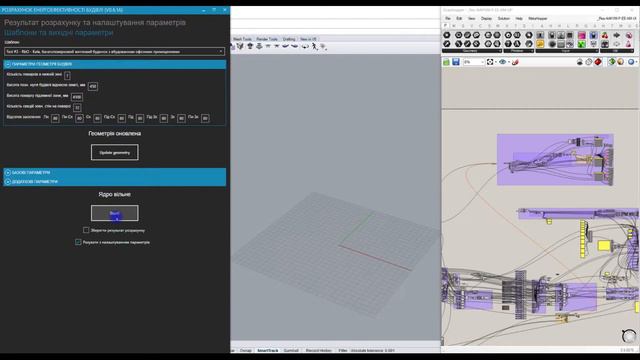This screenshot has width=640, height=360.
Task: Click the floor height input field below 450
Action: click(77, 97)
